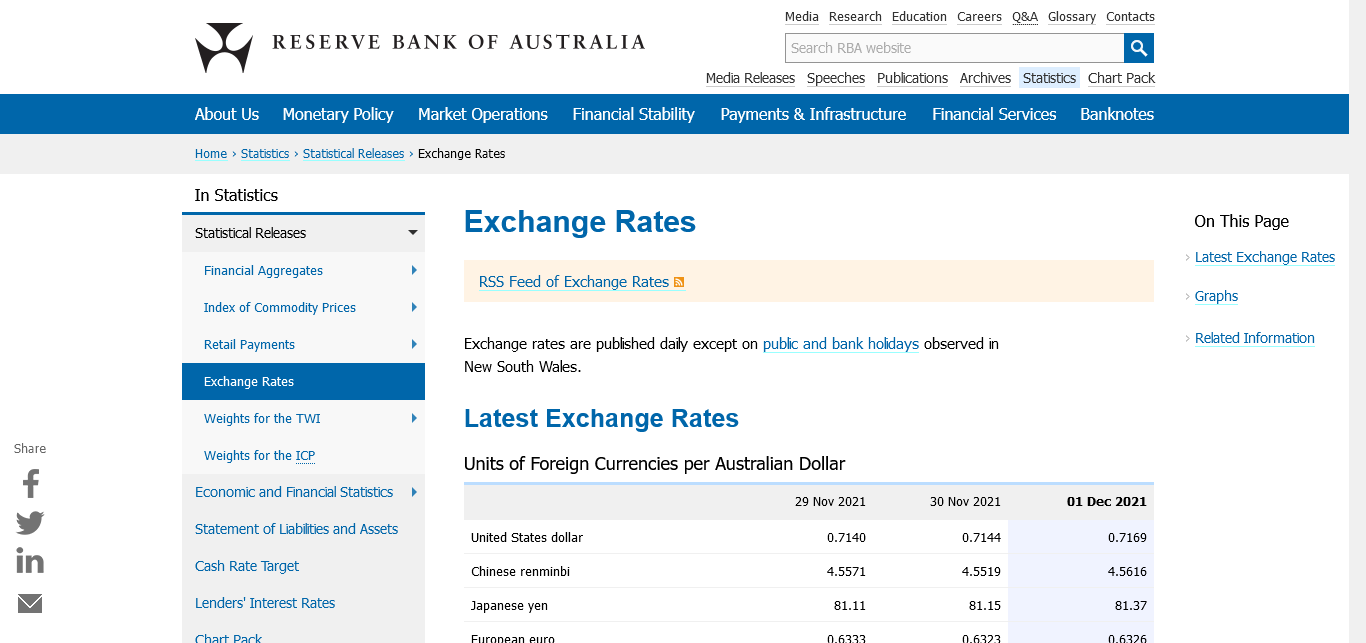This screenshot has height=643, width=1366.
Task: Click the Search RBA website field
Action: (954, 48)
